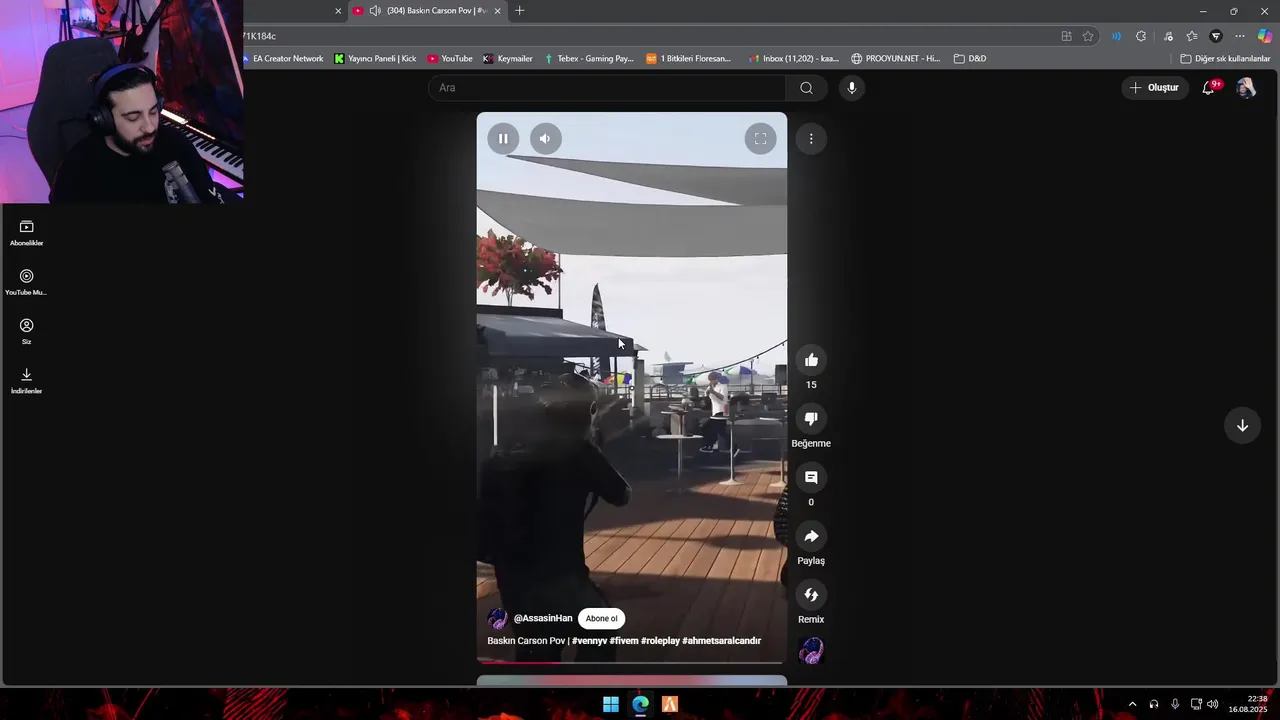Click the read aloud icon in toolbar
Viewport: 1280px width, 720px height.
click(x=1116, y=36)
